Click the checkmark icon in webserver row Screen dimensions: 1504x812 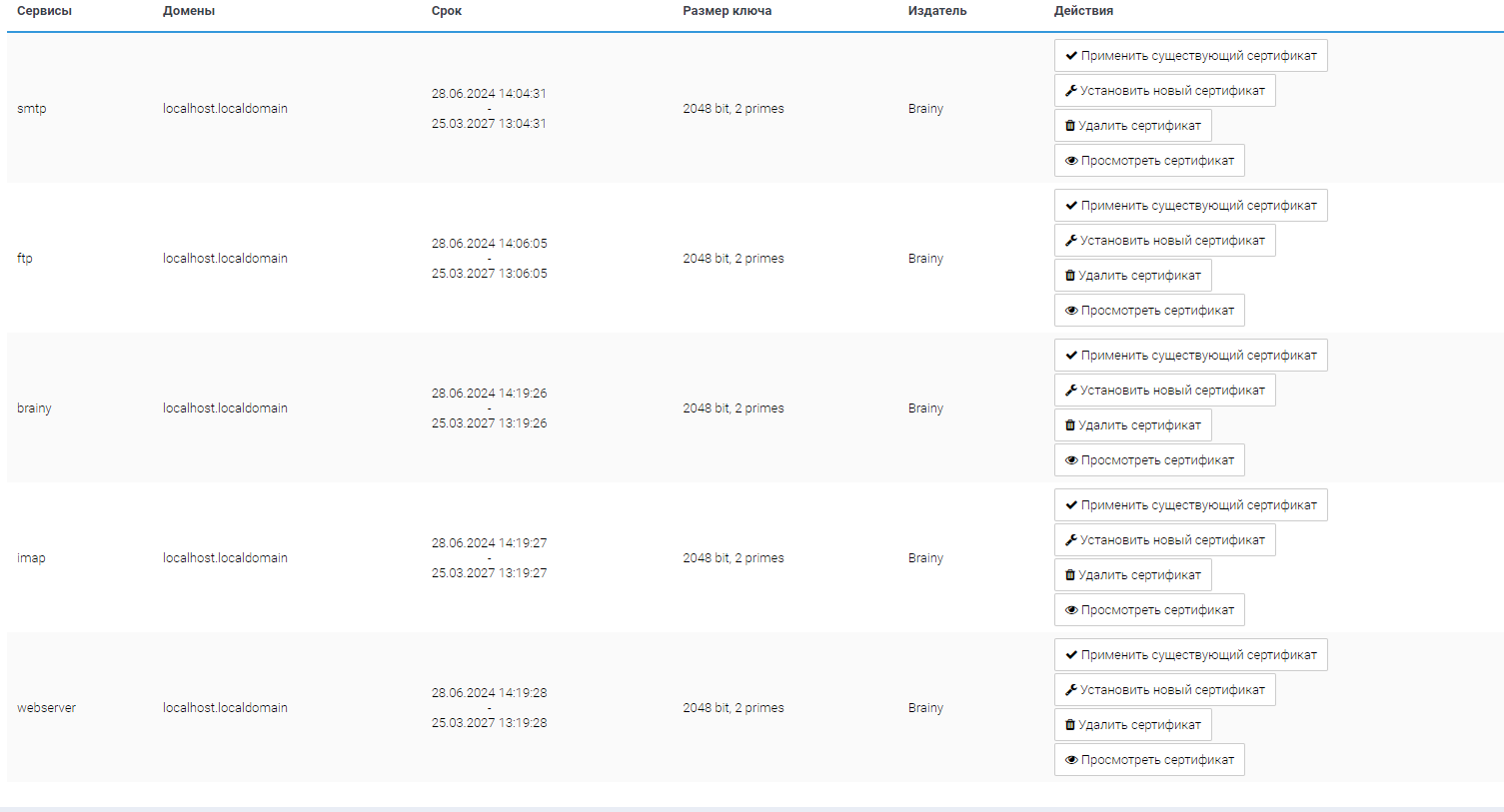[1071, 655]
